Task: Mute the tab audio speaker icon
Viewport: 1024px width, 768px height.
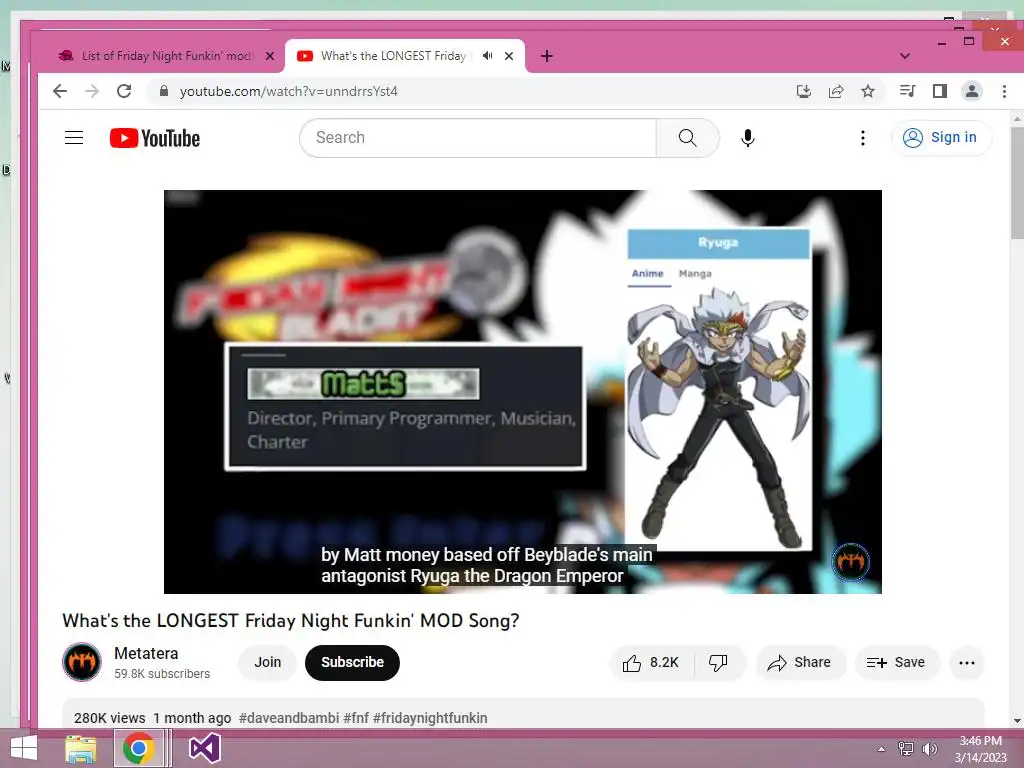Action: coord(487,56)
